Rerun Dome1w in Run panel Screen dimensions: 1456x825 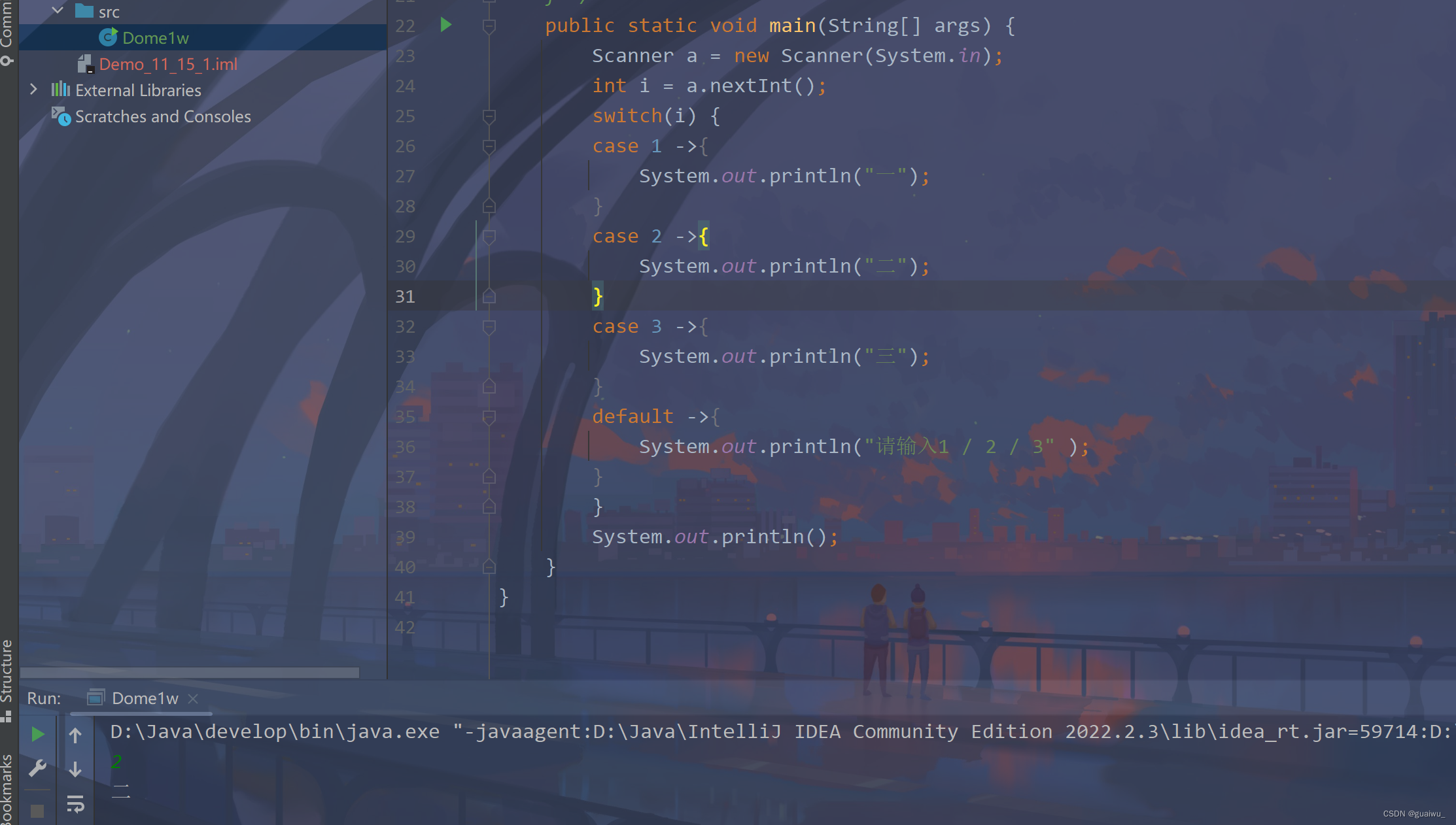click(38, 734)
